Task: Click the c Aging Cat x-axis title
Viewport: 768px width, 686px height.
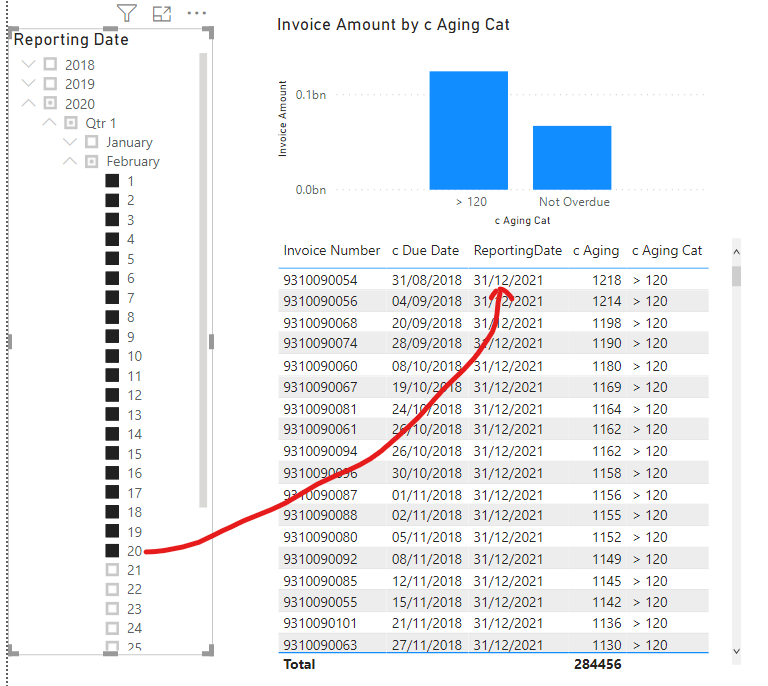Action: [x=522, y=220]
